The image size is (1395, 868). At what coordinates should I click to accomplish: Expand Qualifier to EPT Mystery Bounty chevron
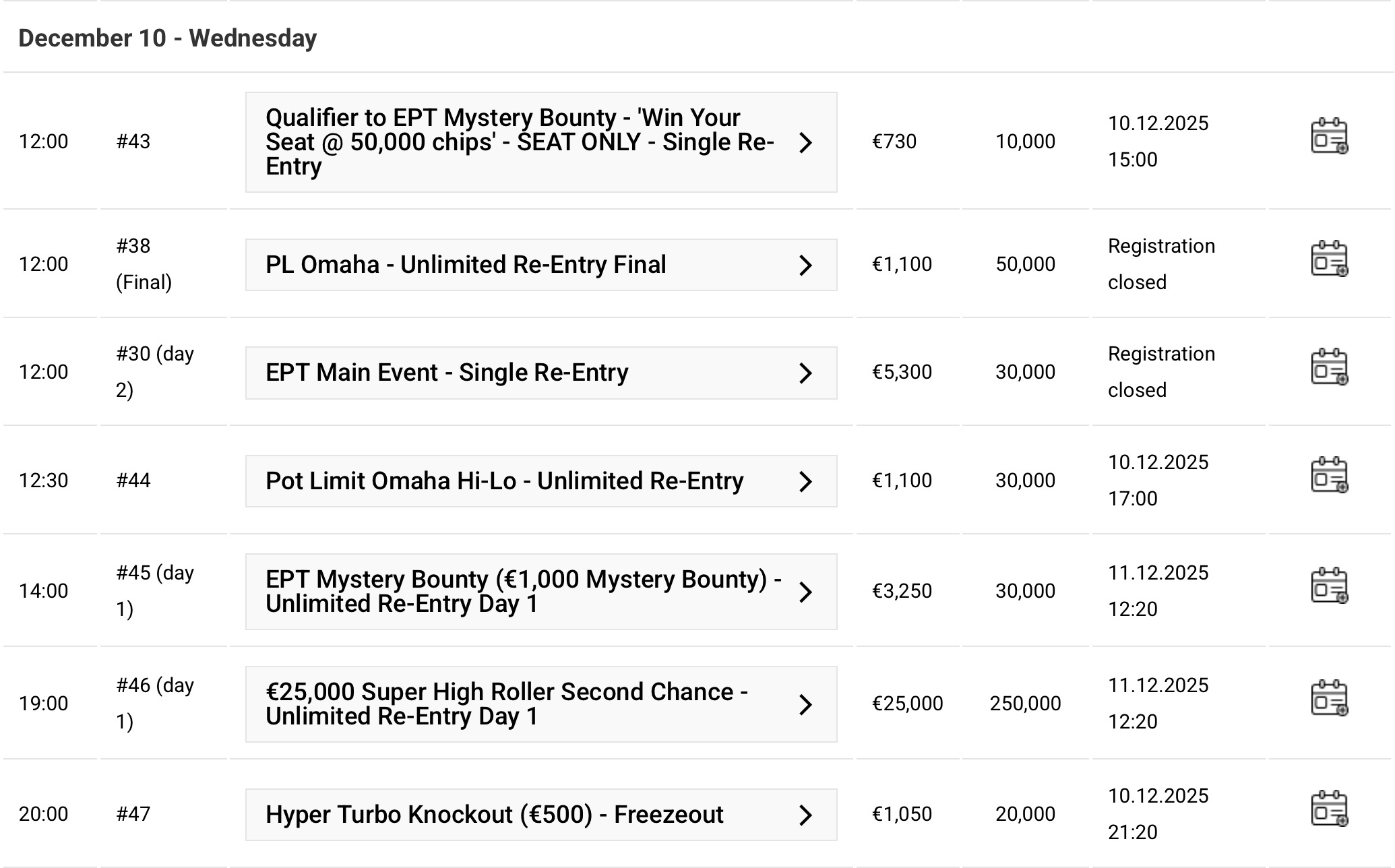[x=805, y=143]
